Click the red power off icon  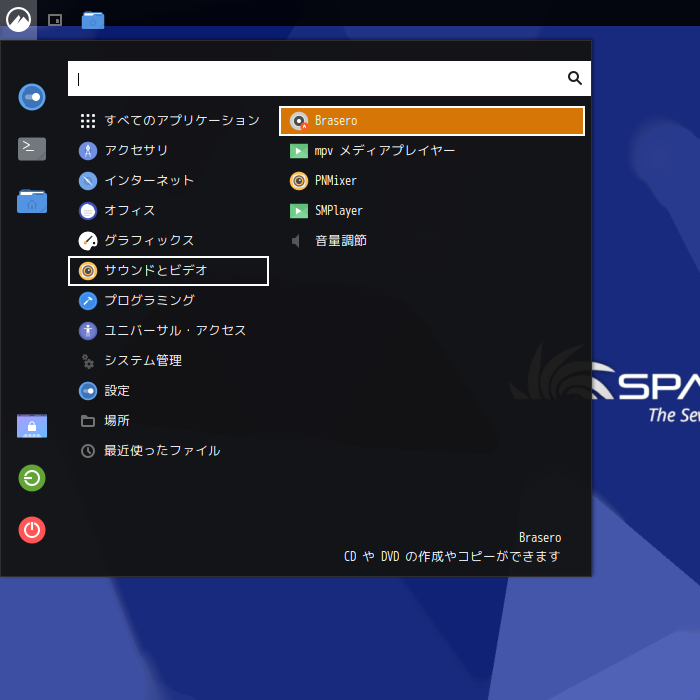(x=32, y=530)
